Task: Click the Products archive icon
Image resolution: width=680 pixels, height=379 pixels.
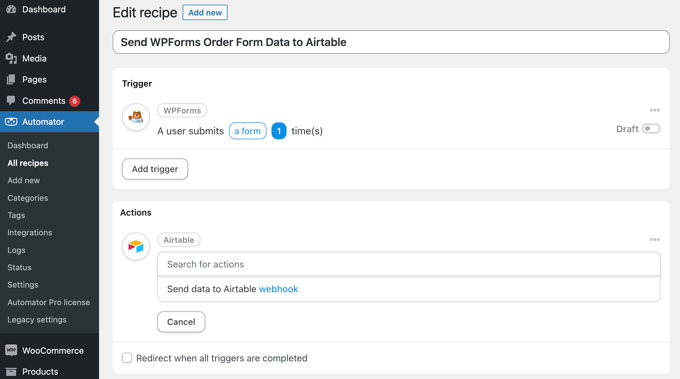Action: point(11,372)
